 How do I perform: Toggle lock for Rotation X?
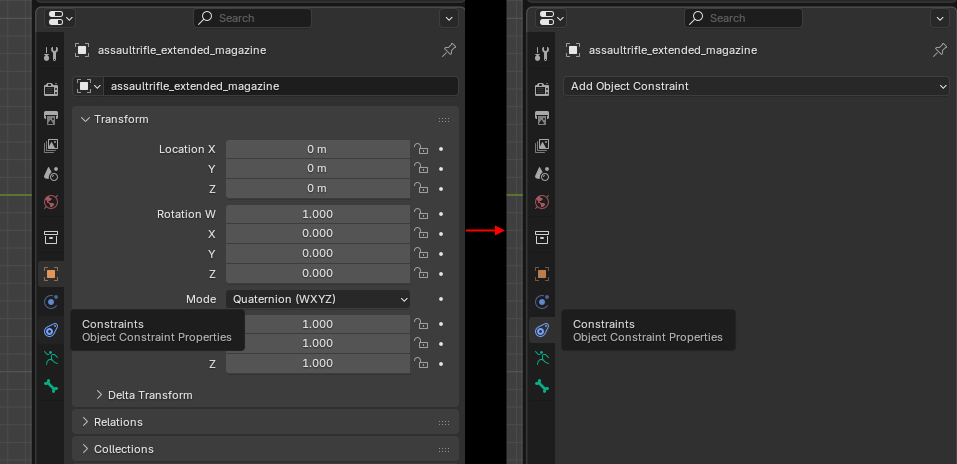coord(421,233)
